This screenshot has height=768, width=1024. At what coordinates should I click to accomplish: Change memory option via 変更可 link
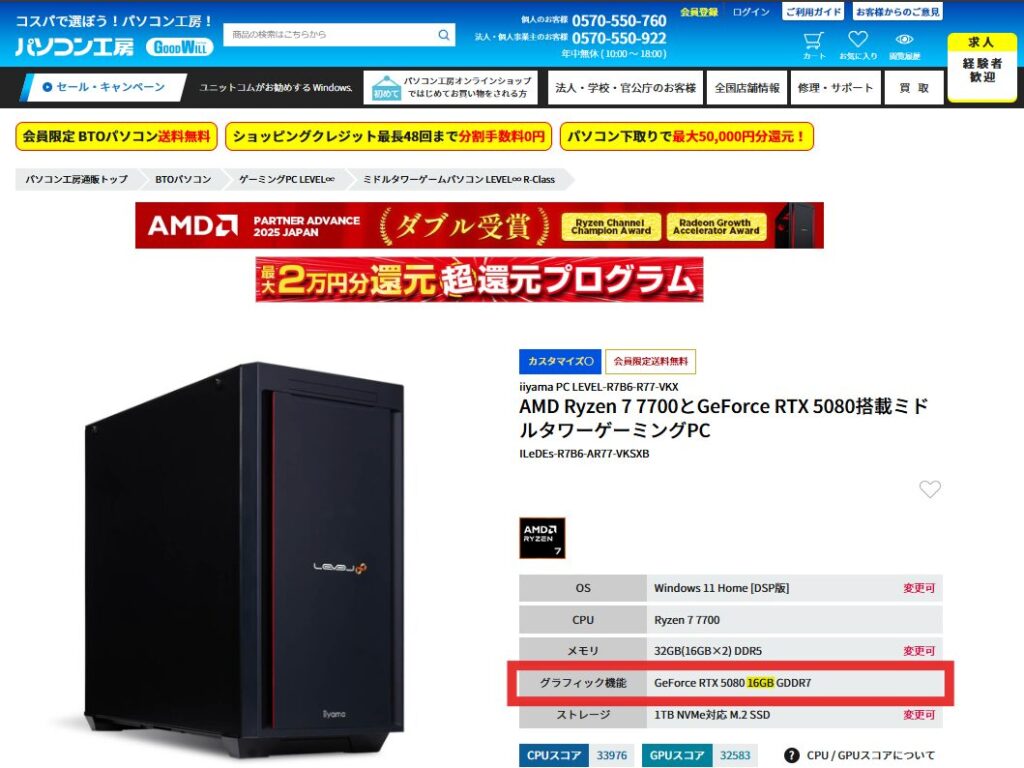coord(918,651)
